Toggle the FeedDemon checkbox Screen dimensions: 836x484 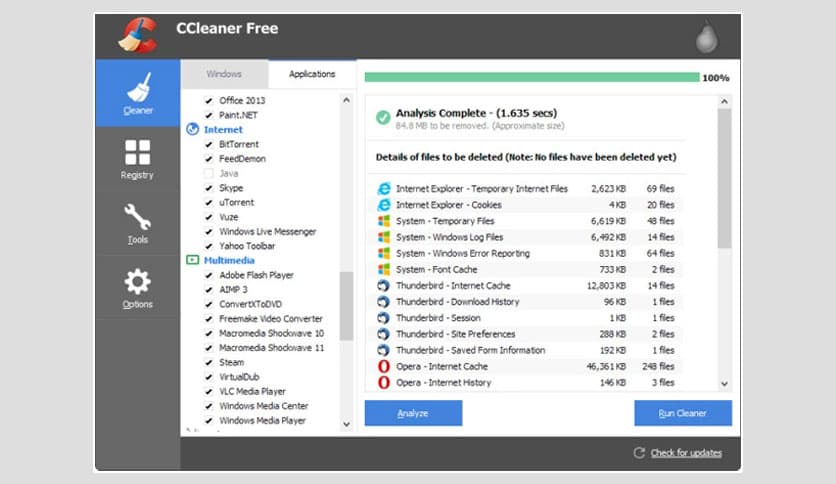click(209, 159)
